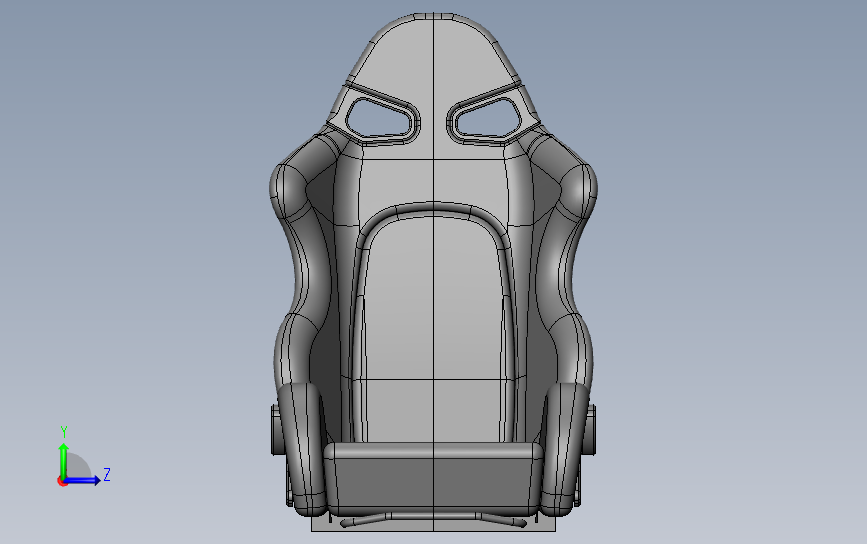The image size is (867, 544).
Task: Select the right harness slot opening on the seat
Action: click(487, 118)
